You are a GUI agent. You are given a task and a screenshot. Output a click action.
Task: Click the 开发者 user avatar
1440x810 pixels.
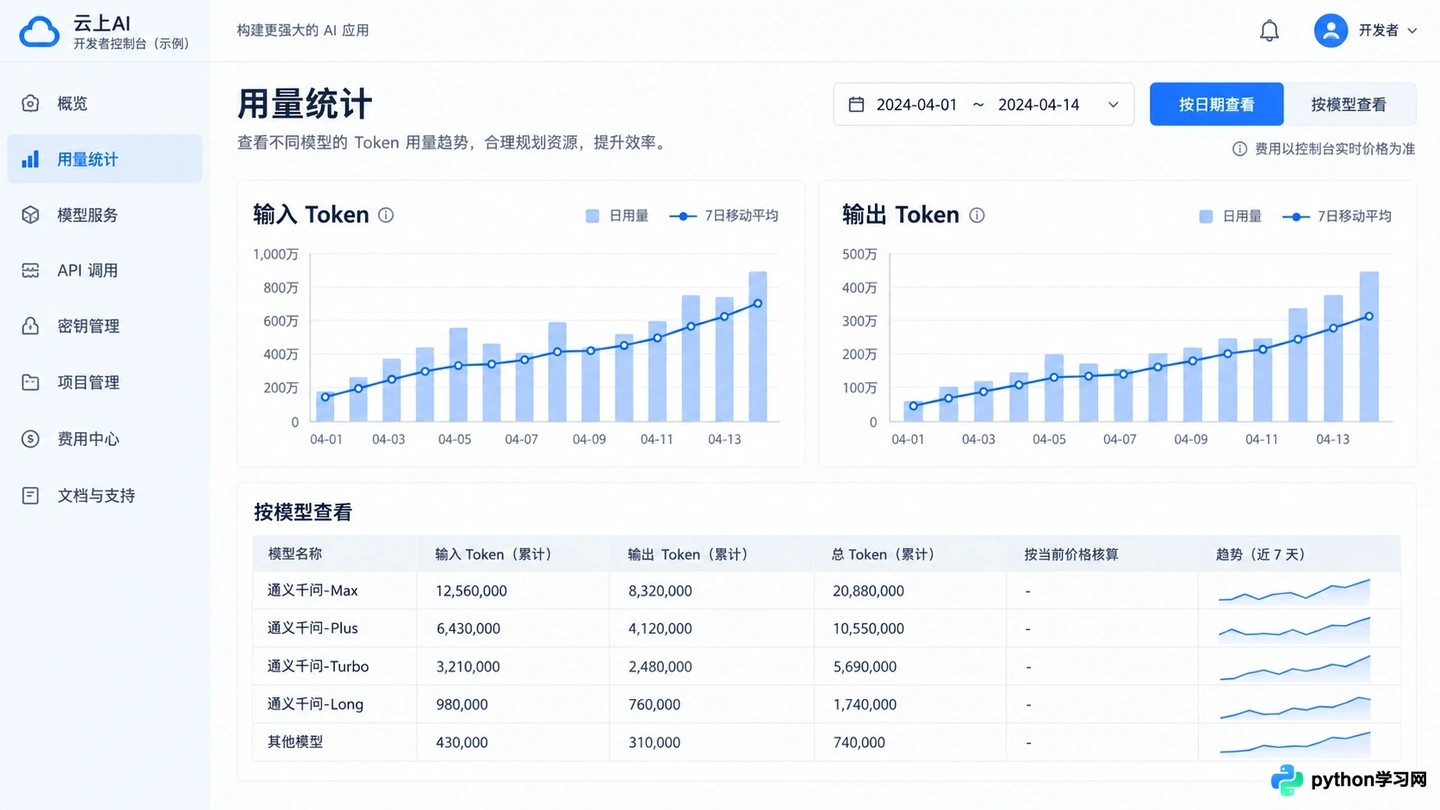coord(1330,30)
